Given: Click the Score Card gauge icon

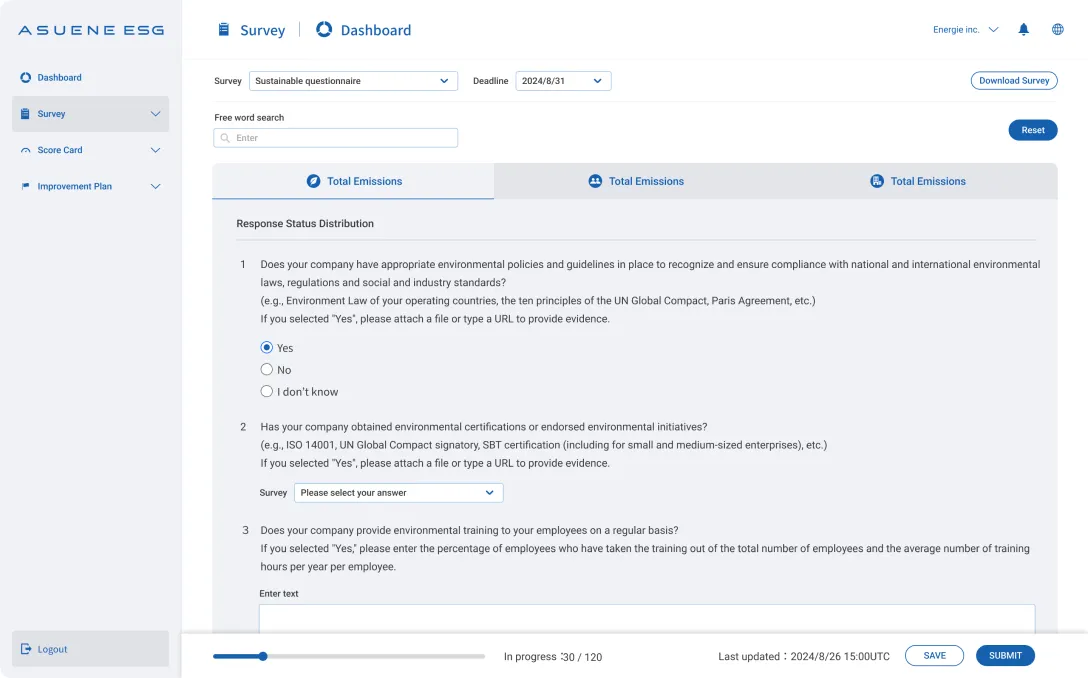Looking at the screenshot, I should tap(25, 151).
